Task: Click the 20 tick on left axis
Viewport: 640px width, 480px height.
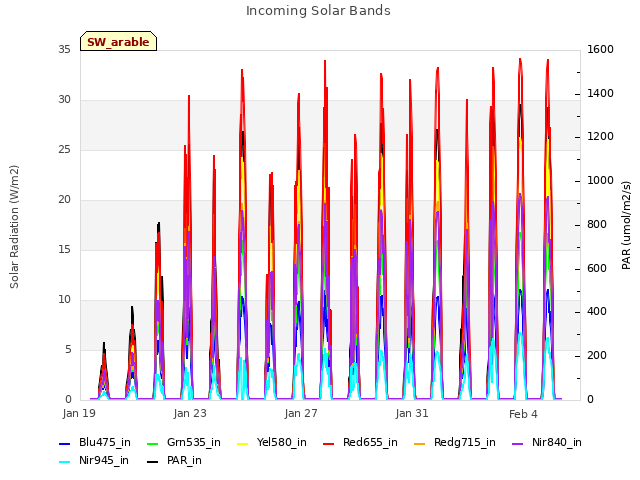Action: [x=64, y=200]
